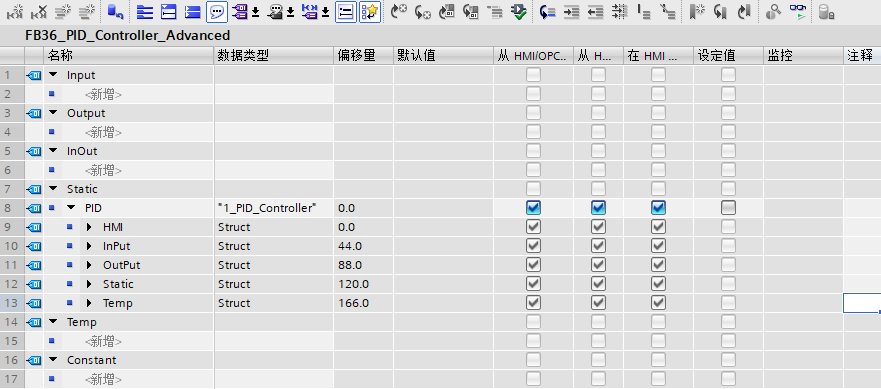Click the purple tag icon with arrows
881x389 pixels.
tap(310, 11)
